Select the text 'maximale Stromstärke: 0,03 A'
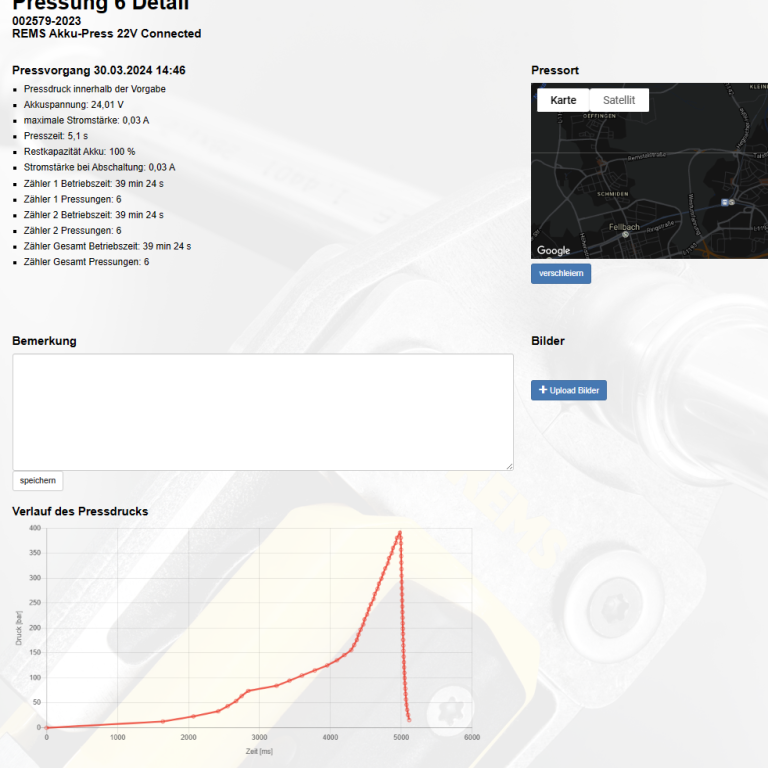This screenshot has width=768, height=768. [x=86, y=120]
